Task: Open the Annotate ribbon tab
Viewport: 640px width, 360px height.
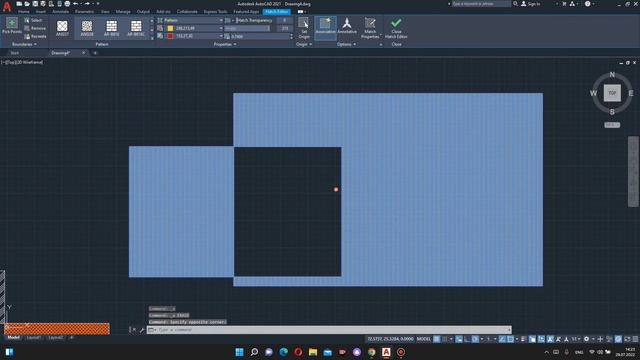Action: click(60, 12)
